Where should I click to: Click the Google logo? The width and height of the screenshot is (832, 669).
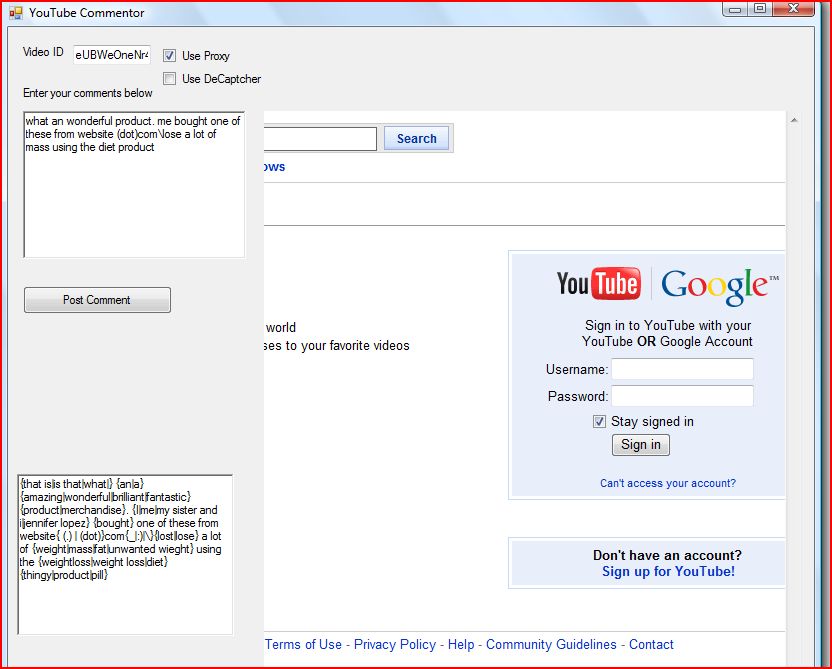(x=720, y=286)
